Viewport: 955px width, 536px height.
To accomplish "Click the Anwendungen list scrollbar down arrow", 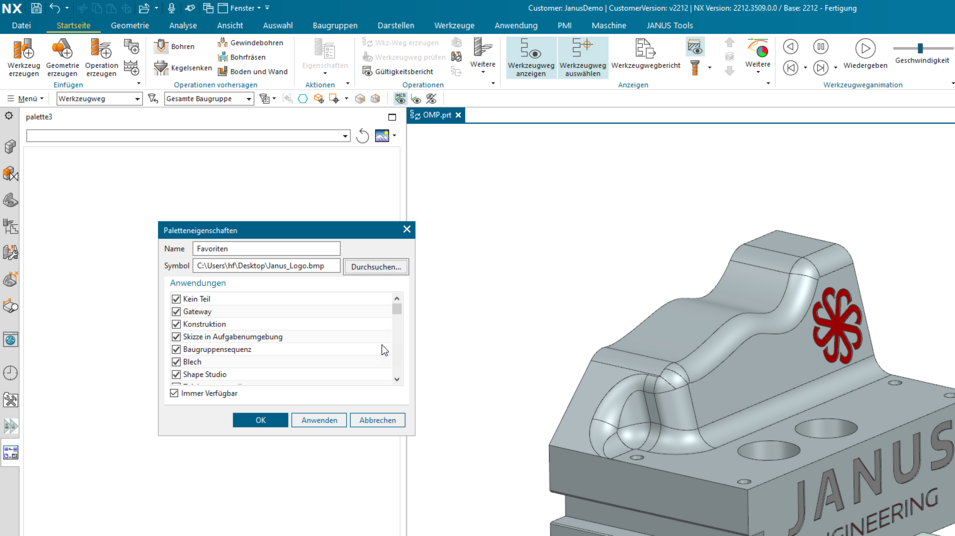I will coord(396,379).
